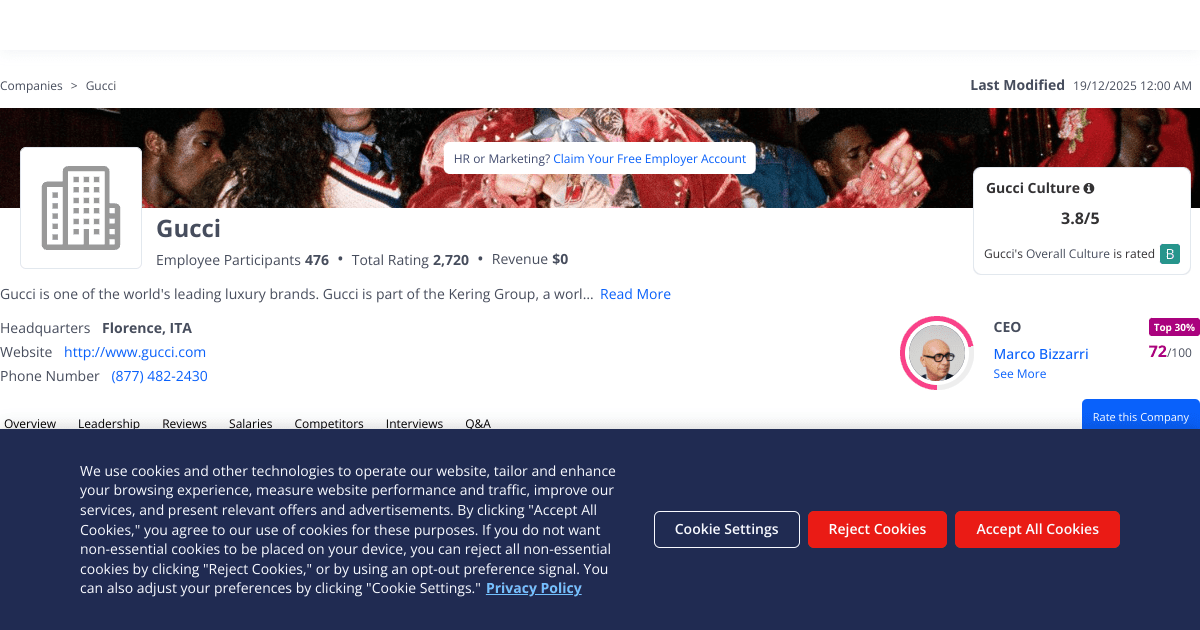Screen dimensions: 1200x630
Task: Go to the Reviews tab
Action: (184, 423)
